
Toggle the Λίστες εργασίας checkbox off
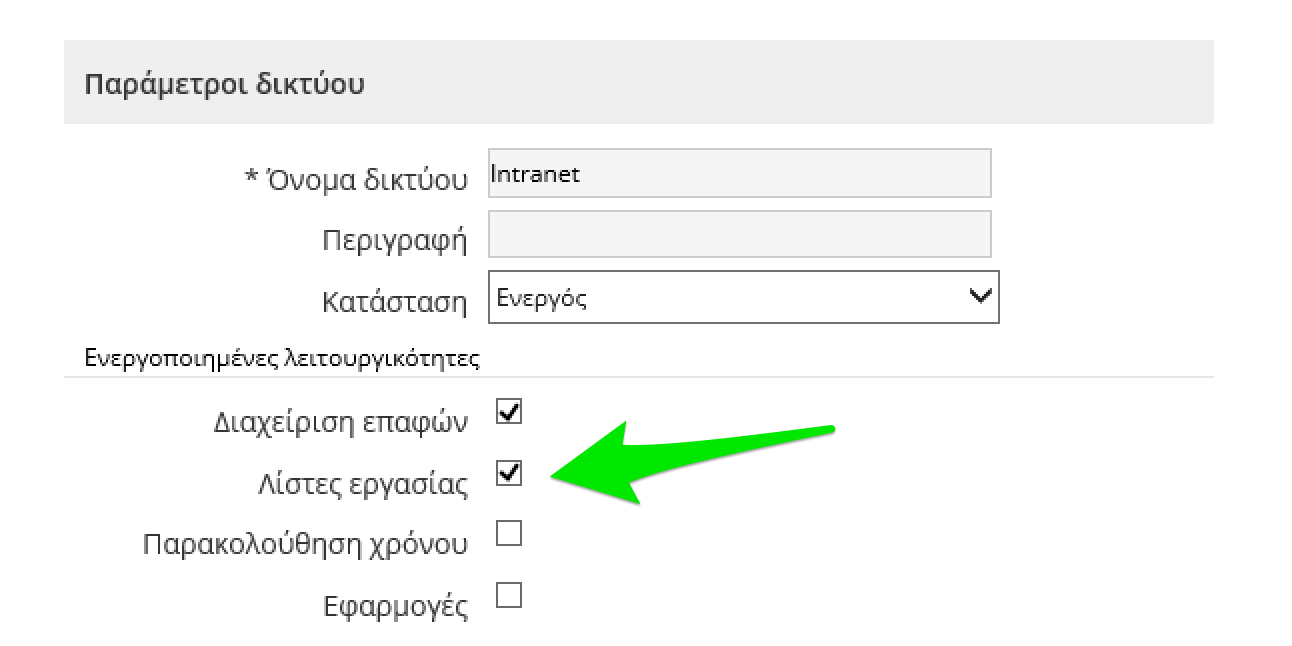[509, 472]
